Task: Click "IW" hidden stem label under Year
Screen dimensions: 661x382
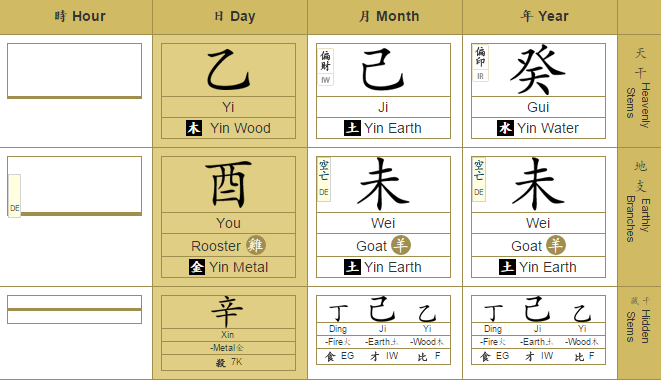Action: [x=547, y=356]
